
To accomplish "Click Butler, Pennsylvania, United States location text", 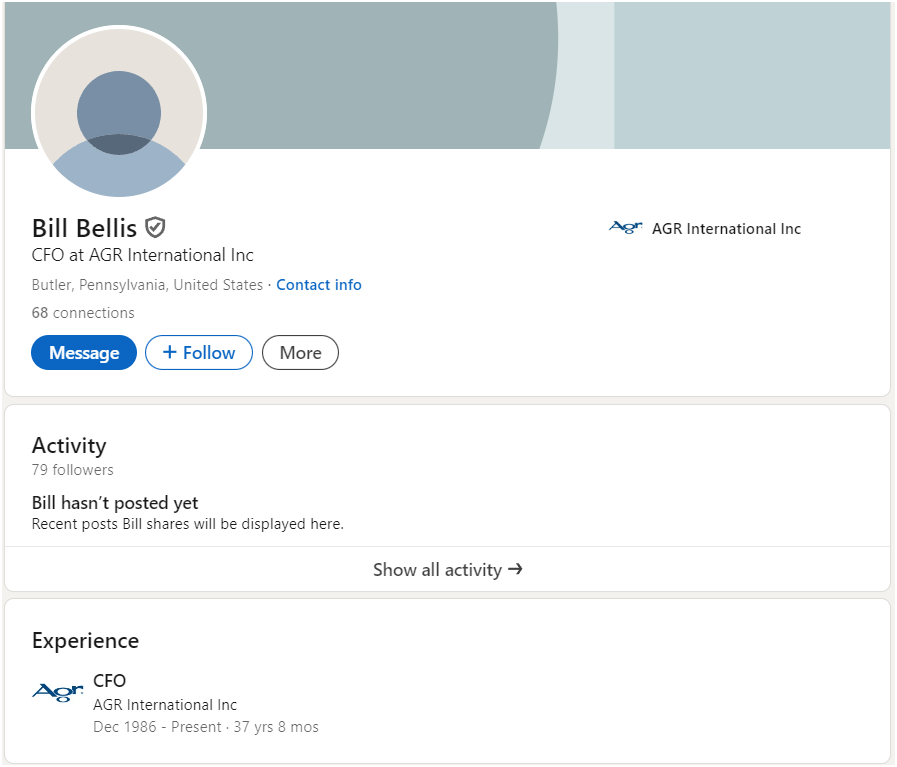I will (147, 285).
